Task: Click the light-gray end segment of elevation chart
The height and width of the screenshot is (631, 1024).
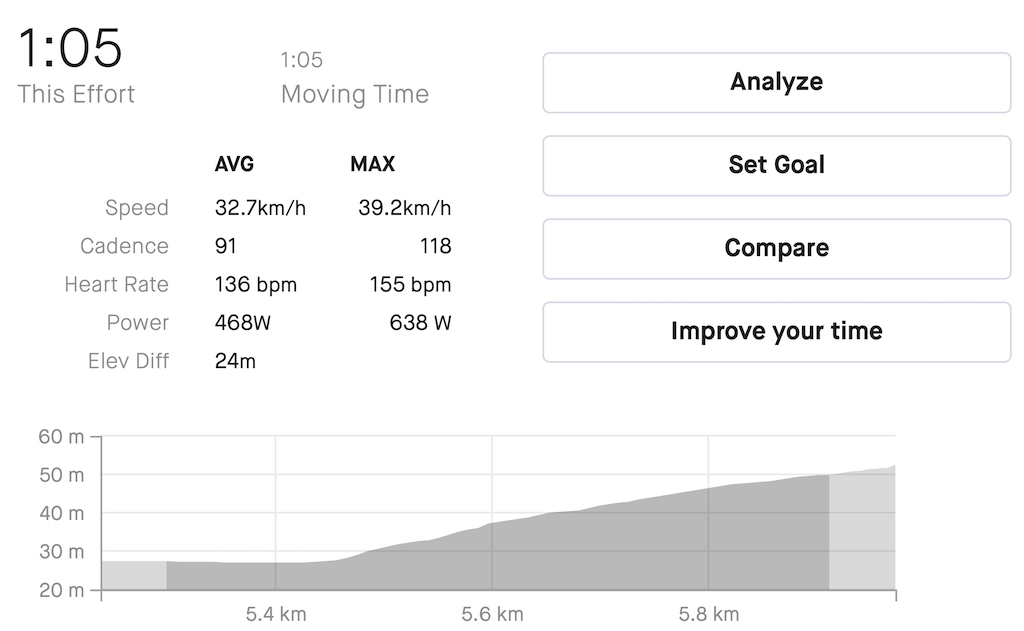Action: [862, 530]
